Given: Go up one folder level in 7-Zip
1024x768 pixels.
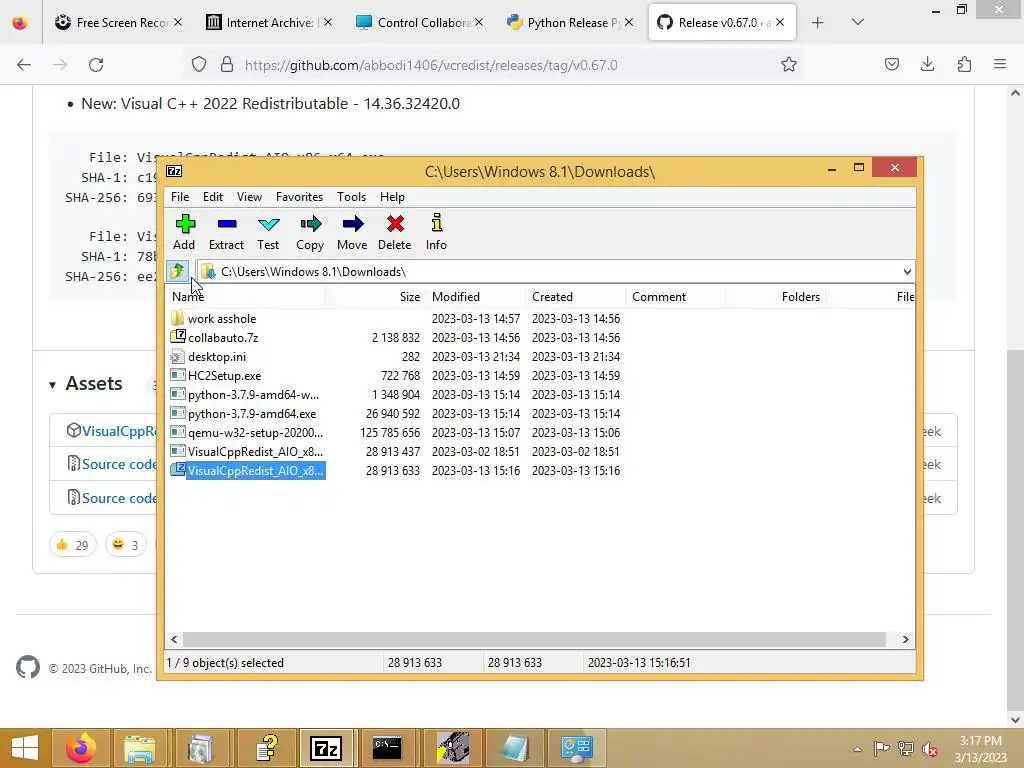Looking at the screenshot, I should [177, 271].
